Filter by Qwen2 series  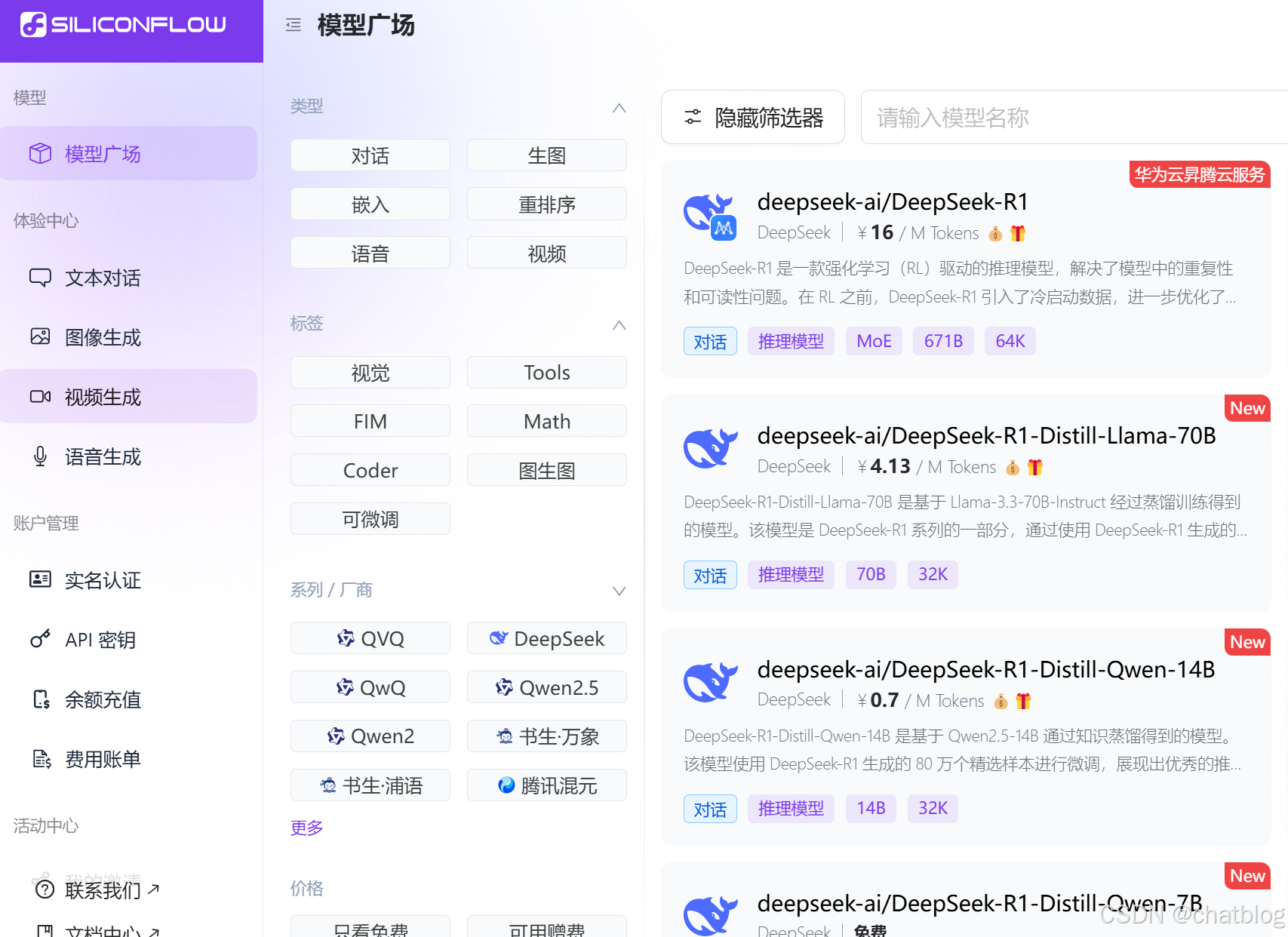click(370, 736)
